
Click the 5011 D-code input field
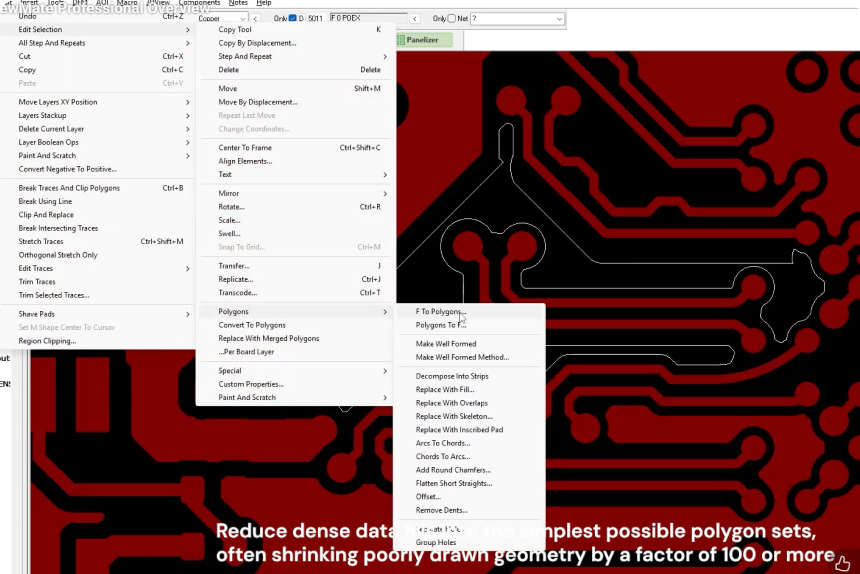coord(316,19)
